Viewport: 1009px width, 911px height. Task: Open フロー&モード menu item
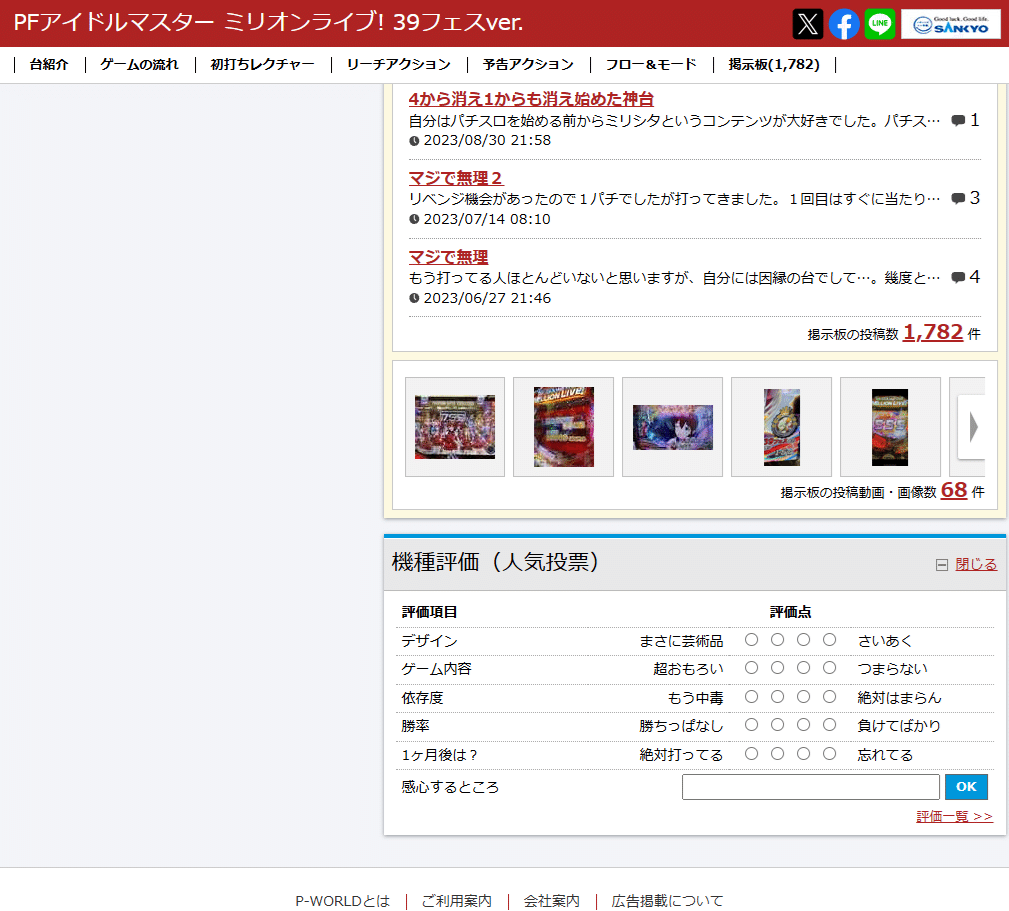651,64
